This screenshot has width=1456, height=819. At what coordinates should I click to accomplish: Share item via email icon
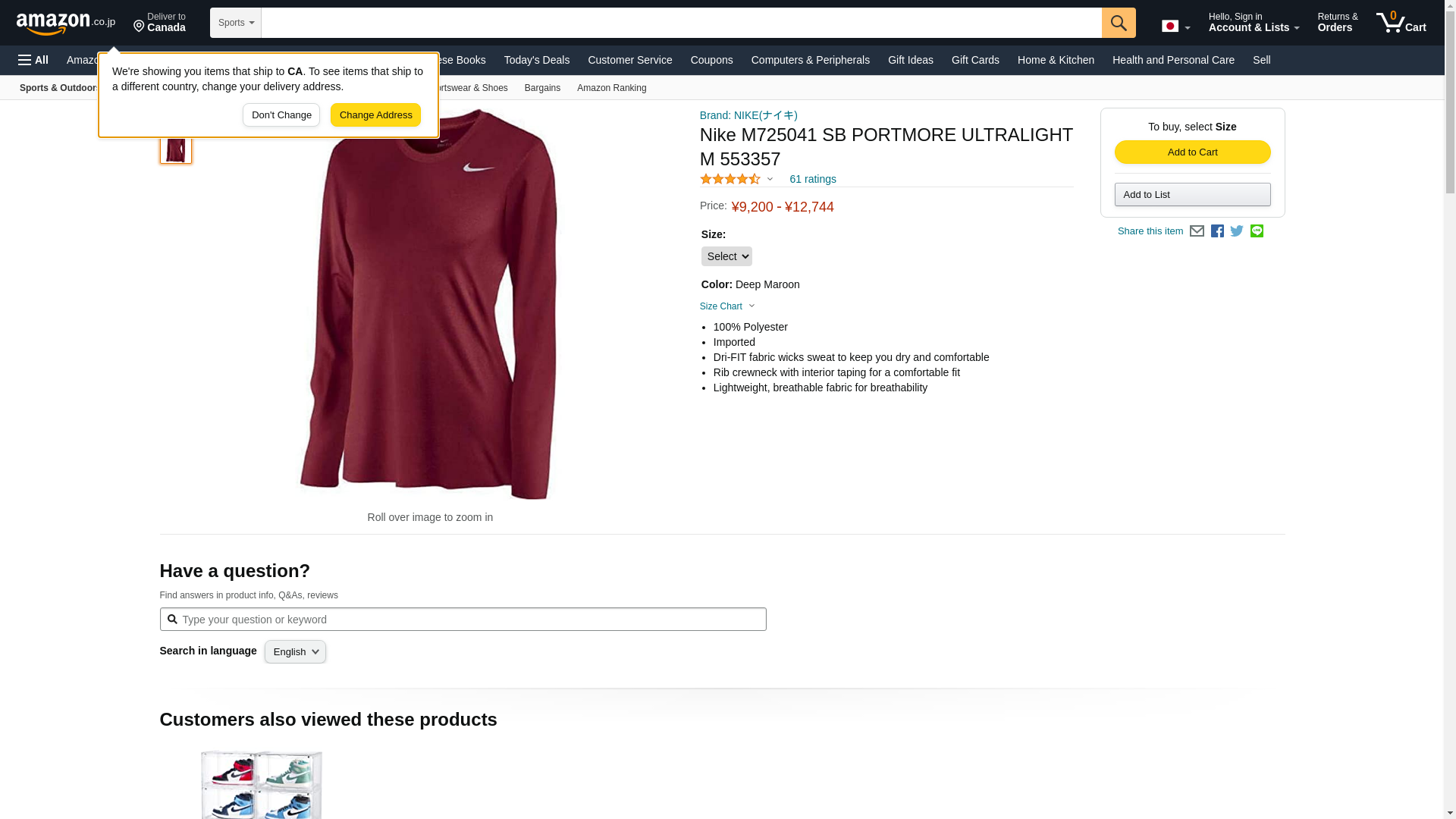[x=1197, y=231]
